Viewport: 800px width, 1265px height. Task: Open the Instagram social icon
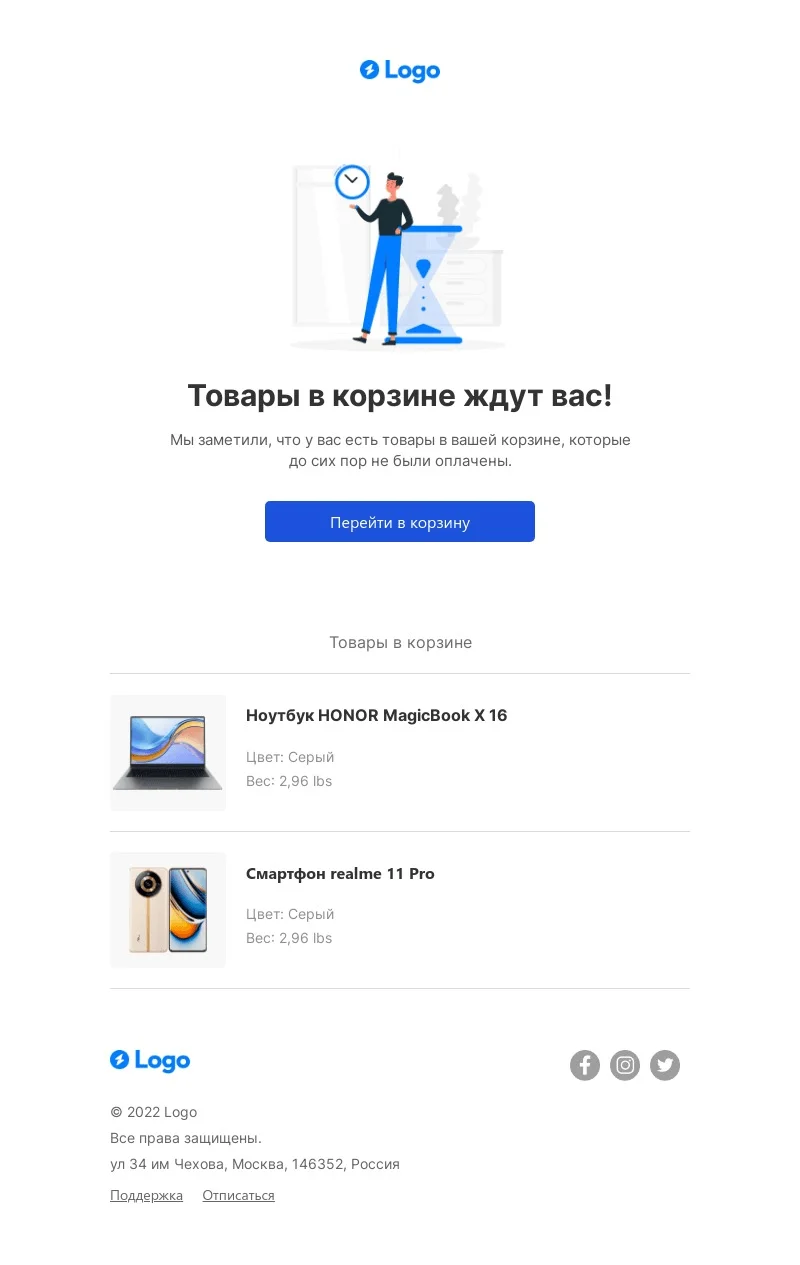[x=625, y=1065]
